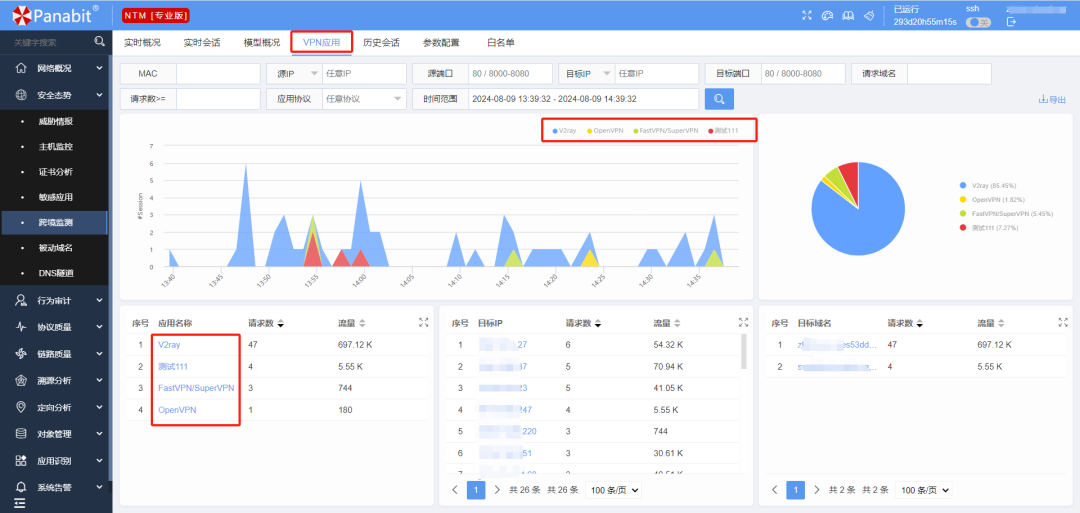Open the 测试111 application link in table
This screenshot has width=1080, height=513.
pyautogui.click(x=173, y=366)
